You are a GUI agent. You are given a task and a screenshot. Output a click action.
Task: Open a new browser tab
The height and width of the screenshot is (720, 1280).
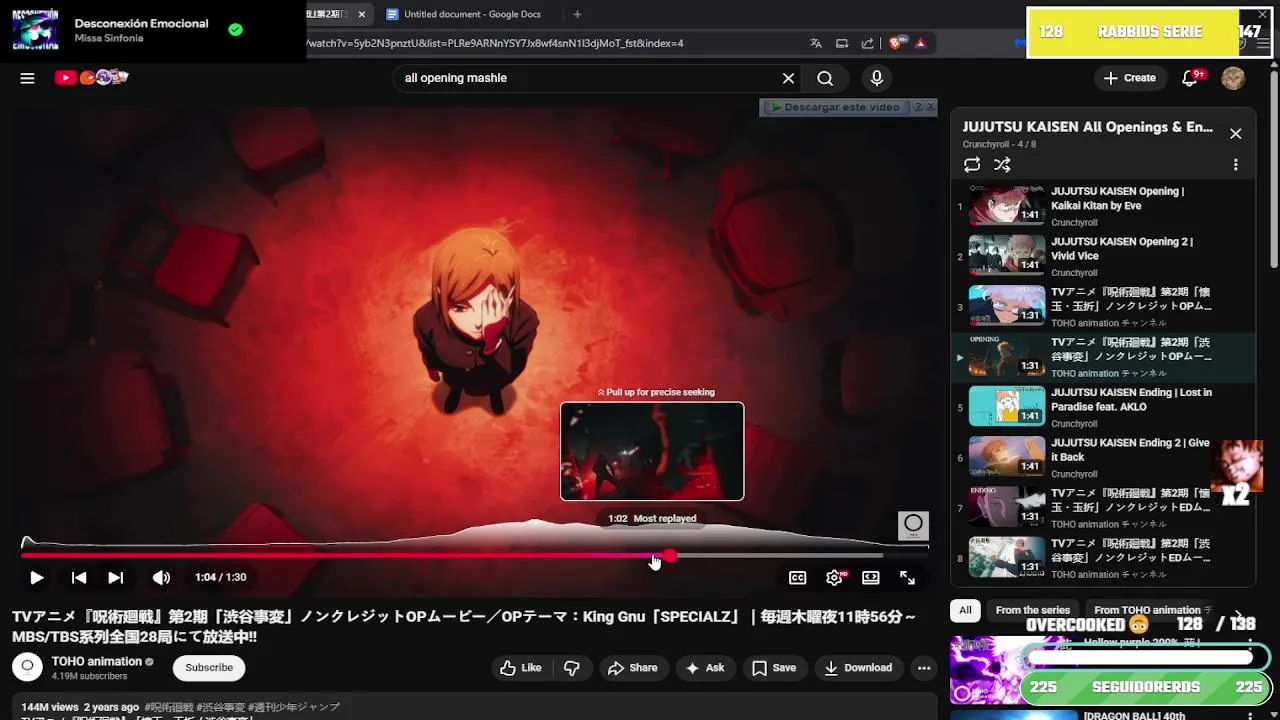click(x=577, y=14)
